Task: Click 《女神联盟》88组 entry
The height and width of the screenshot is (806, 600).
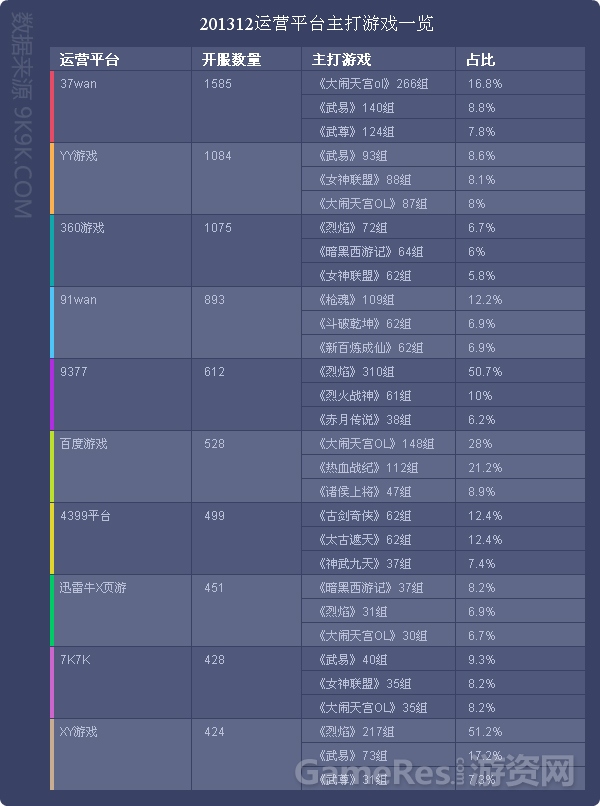Action: 364,180
